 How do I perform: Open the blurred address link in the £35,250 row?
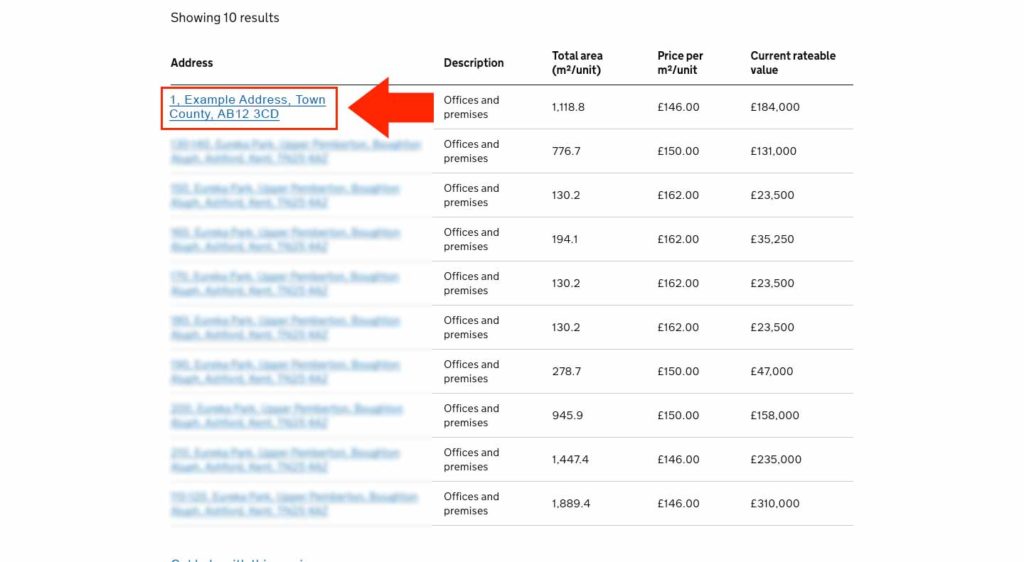(x=285, y=240)
